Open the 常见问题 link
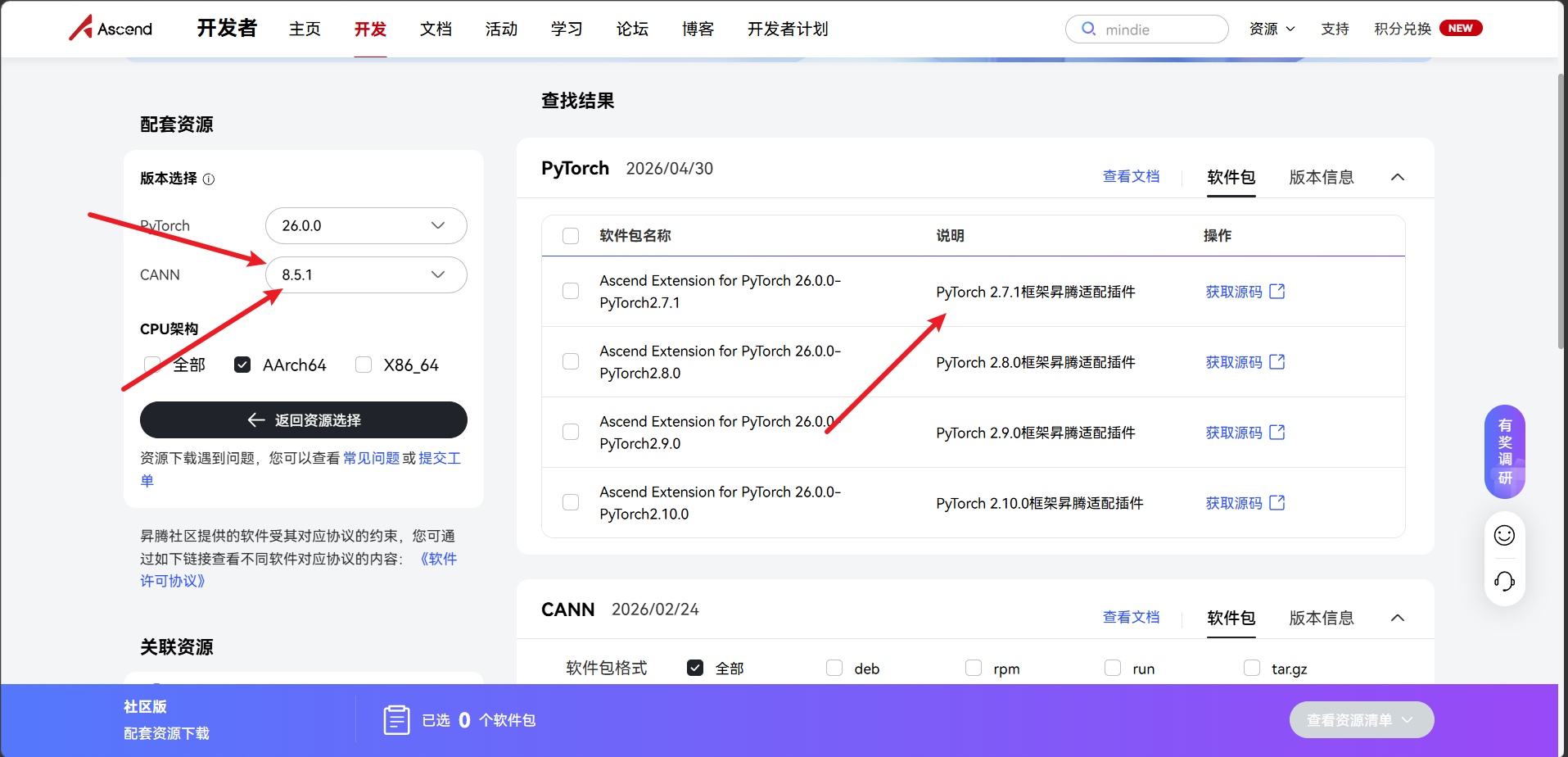The width and height of the screenshot is (1568, 757). (x=372, y=458)
